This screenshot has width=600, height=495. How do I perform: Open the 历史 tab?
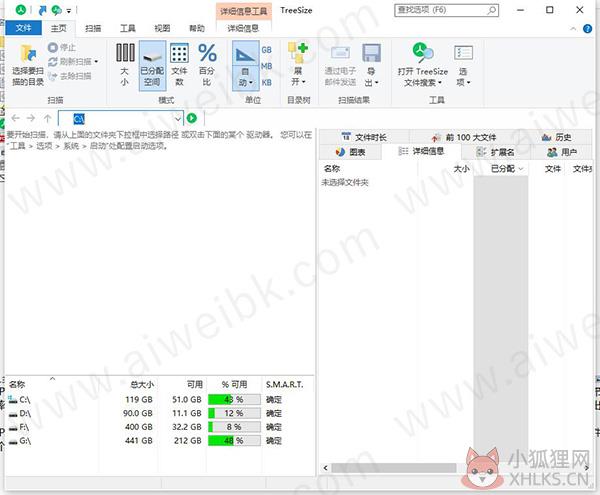pyautogui.click(x=556, y=137)
